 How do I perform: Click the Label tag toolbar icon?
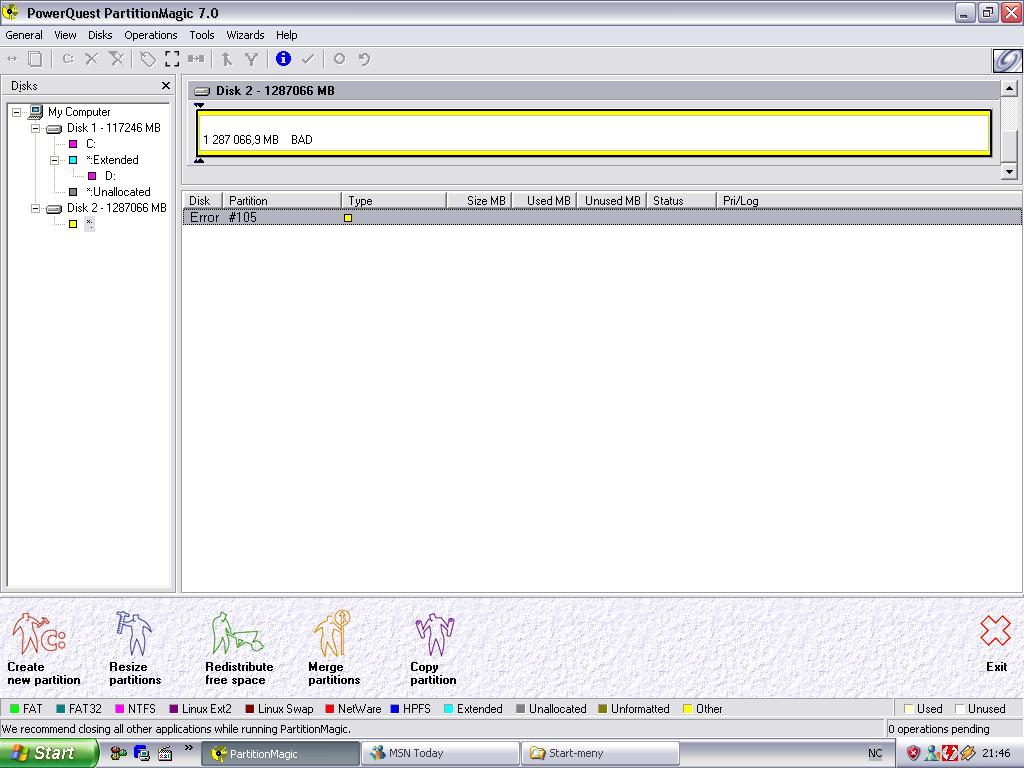pos(148,59)
